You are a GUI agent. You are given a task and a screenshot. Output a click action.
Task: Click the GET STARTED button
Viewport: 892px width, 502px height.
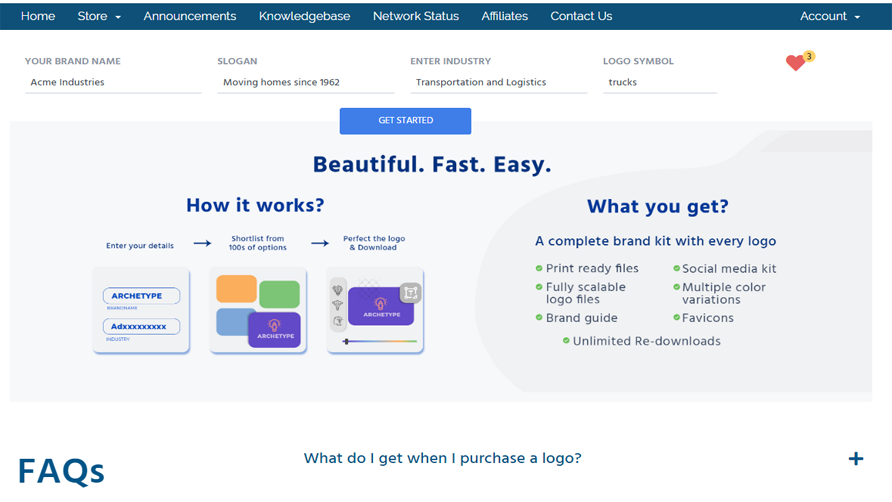tap(405, 121)
